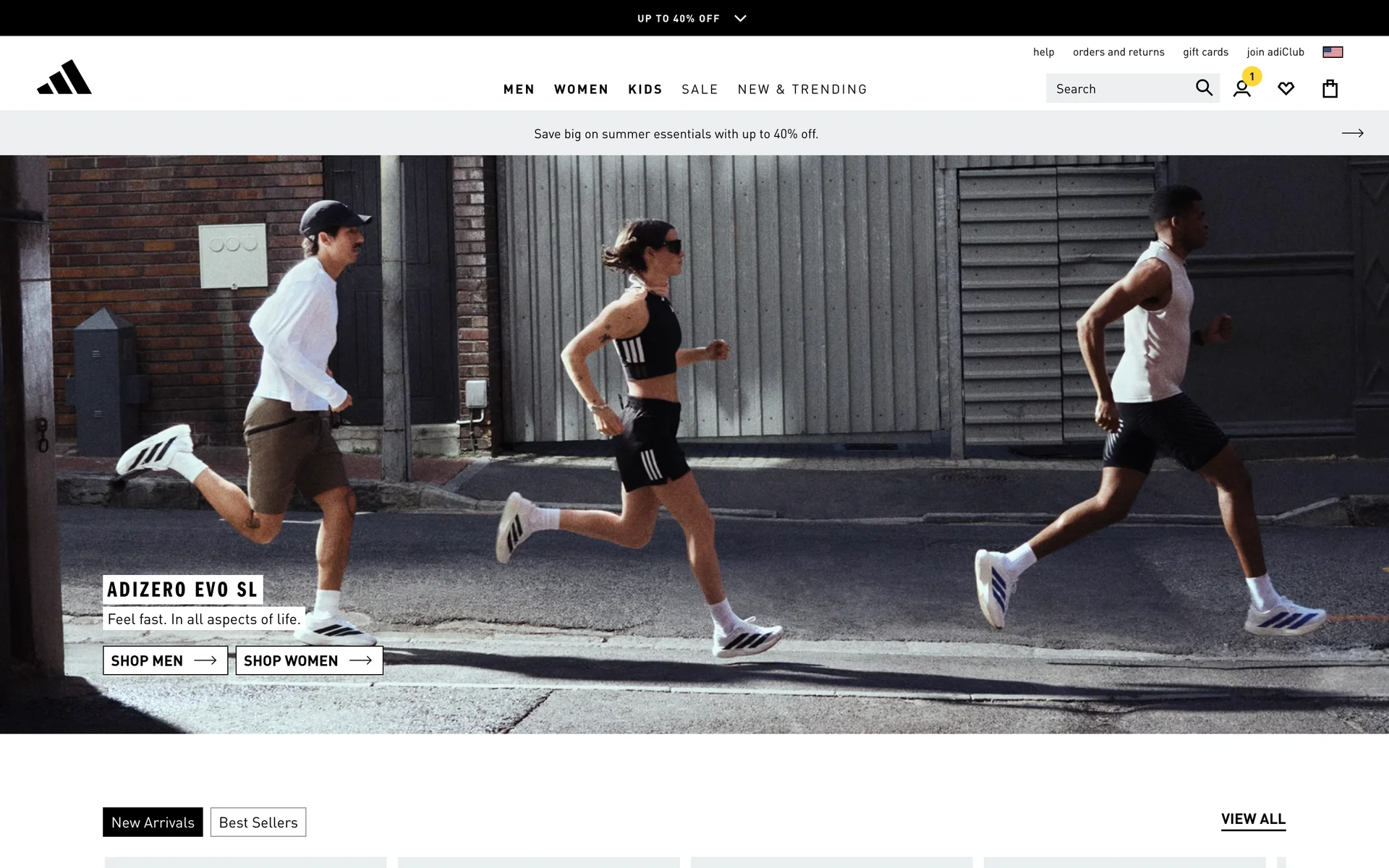This screenshot has height=868, width=1389.
Task: Select the New Arrivals tab
Action: 153,822
